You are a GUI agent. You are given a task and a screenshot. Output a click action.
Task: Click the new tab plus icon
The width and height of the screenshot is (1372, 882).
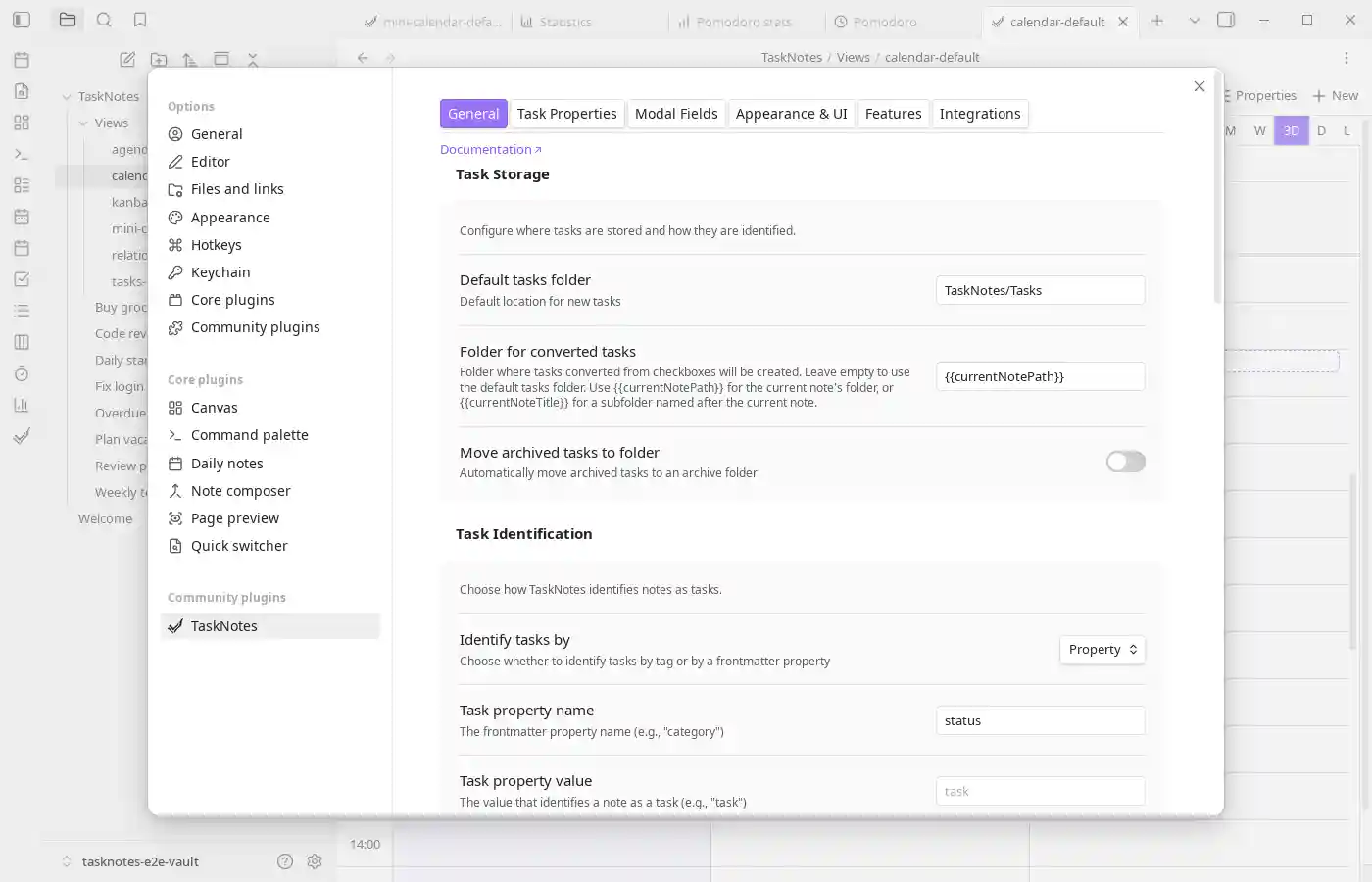tap(1157, 21)
